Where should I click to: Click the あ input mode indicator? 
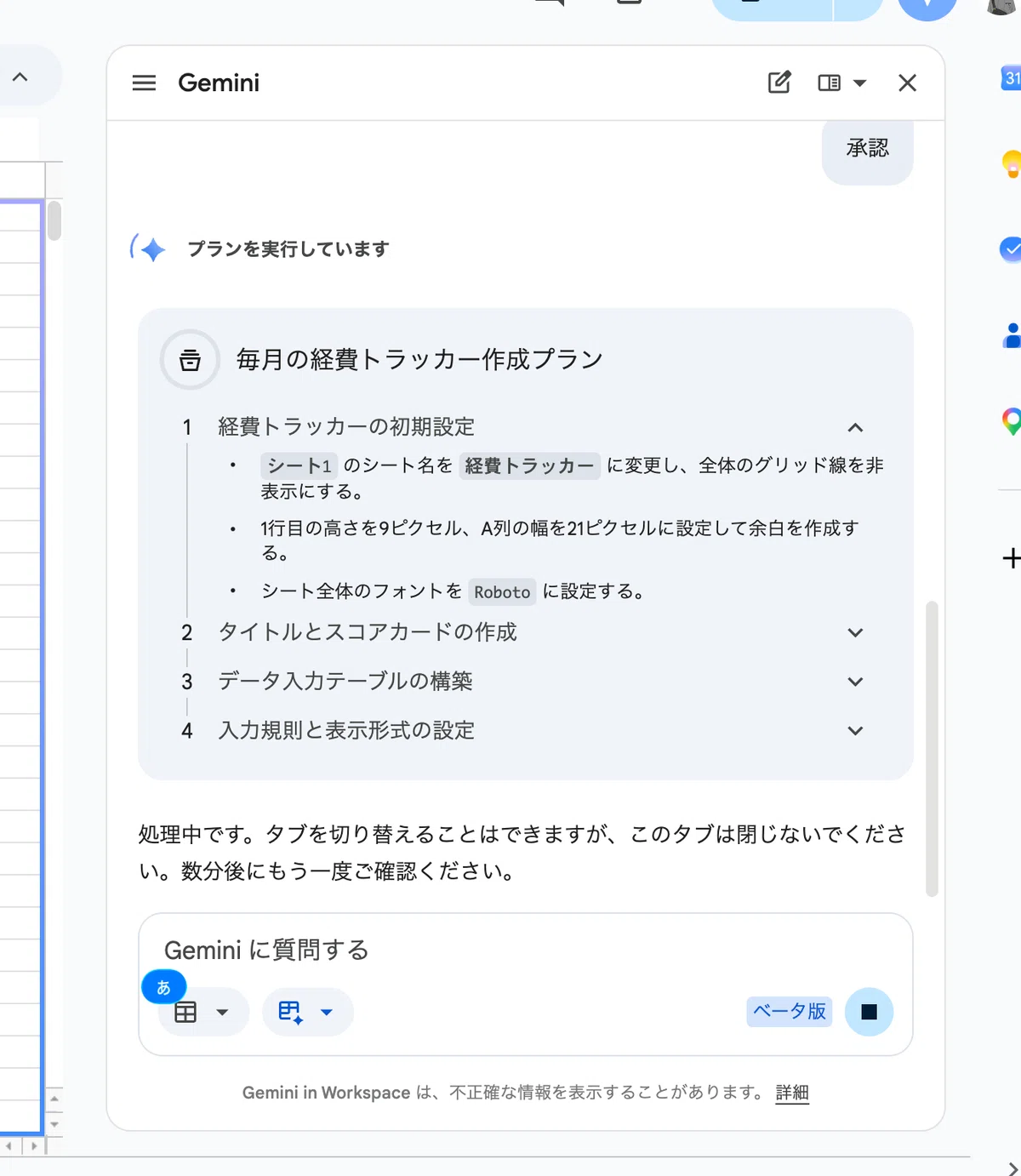[x=164, y=987]
